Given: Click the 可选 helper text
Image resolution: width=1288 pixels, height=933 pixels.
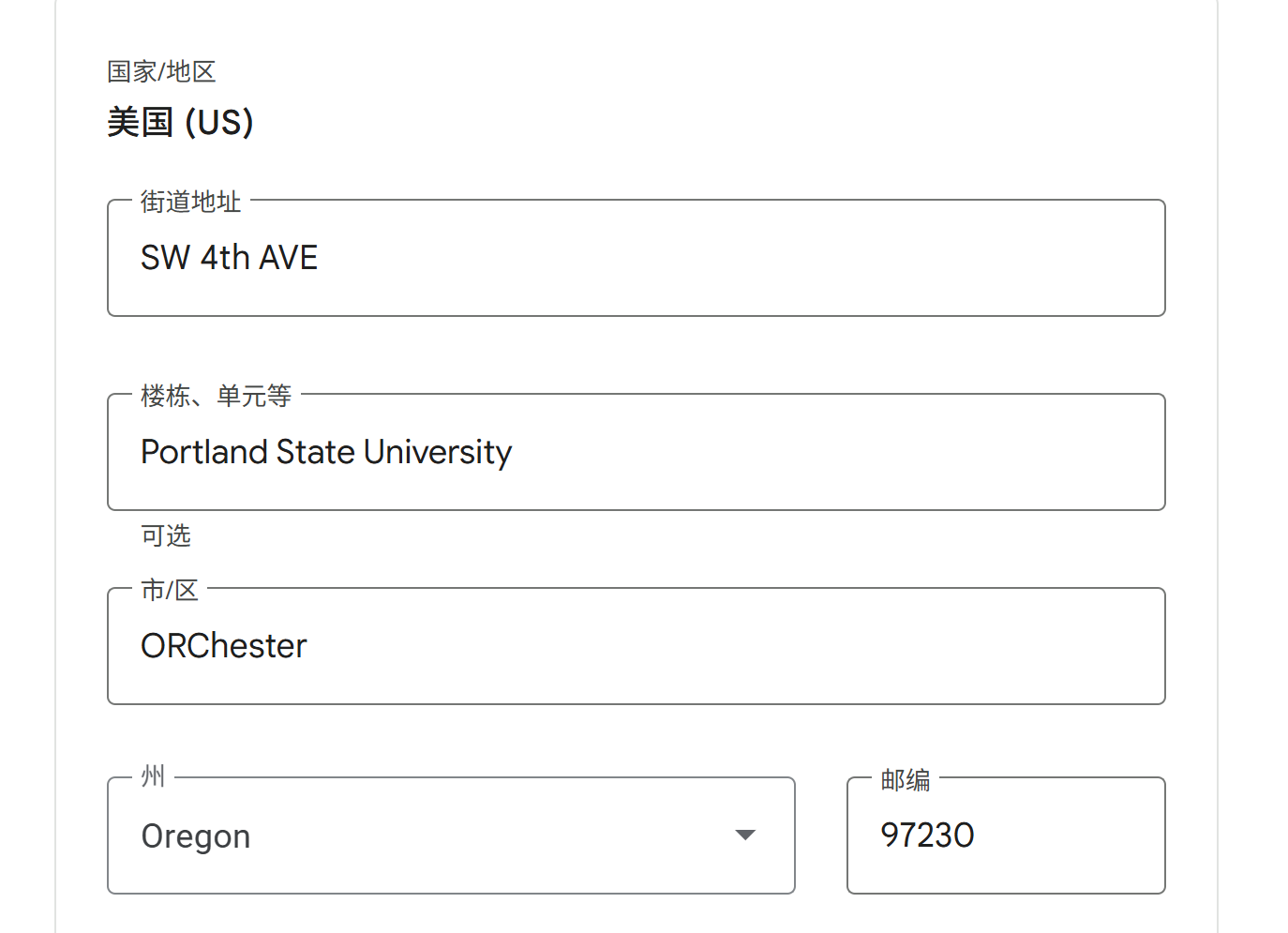Looking at the screenshot, I should pyautogui.click(x=166, y=535).
